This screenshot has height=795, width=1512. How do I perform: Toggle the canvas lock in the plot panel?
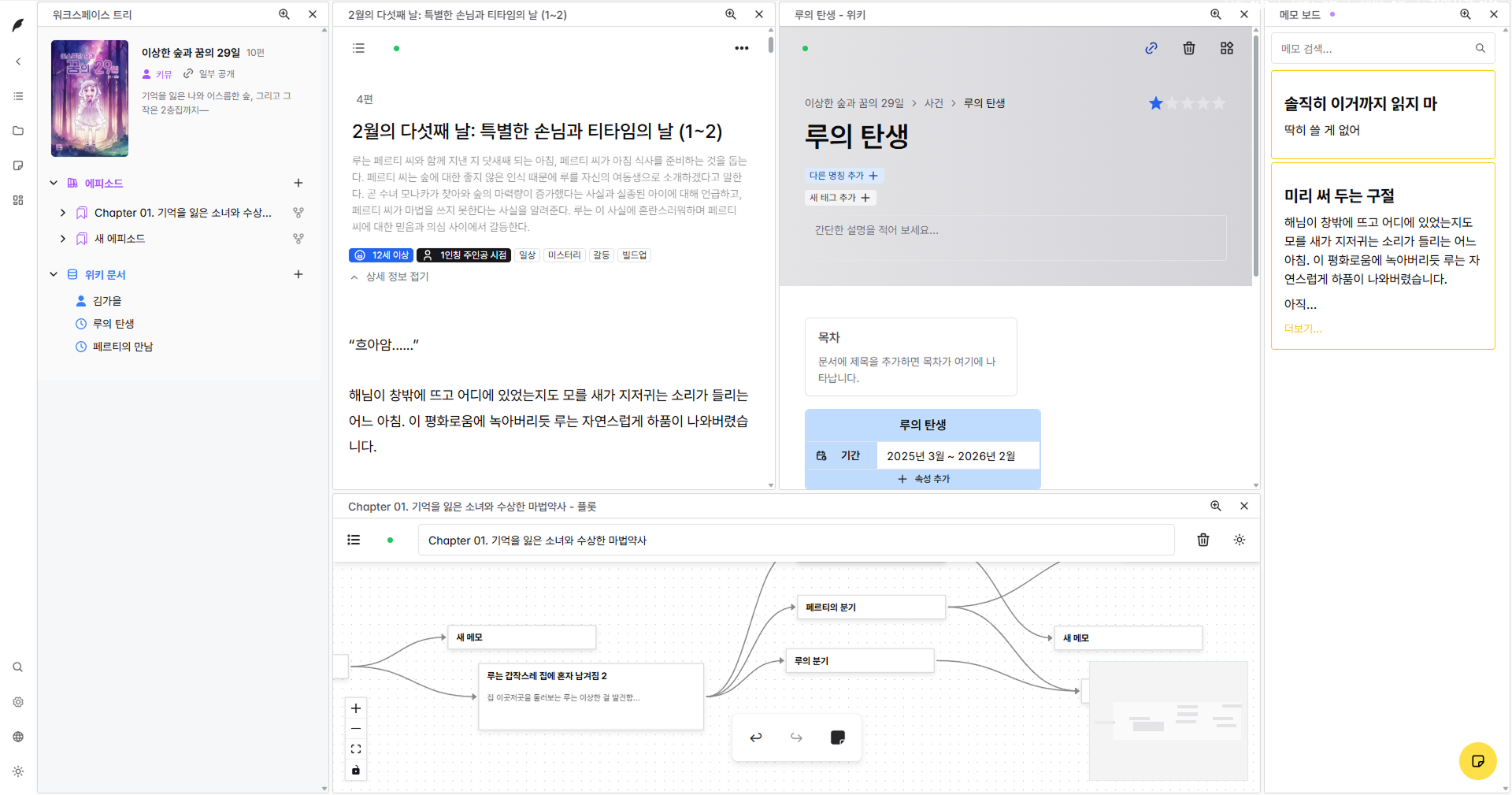pos(355,770)
